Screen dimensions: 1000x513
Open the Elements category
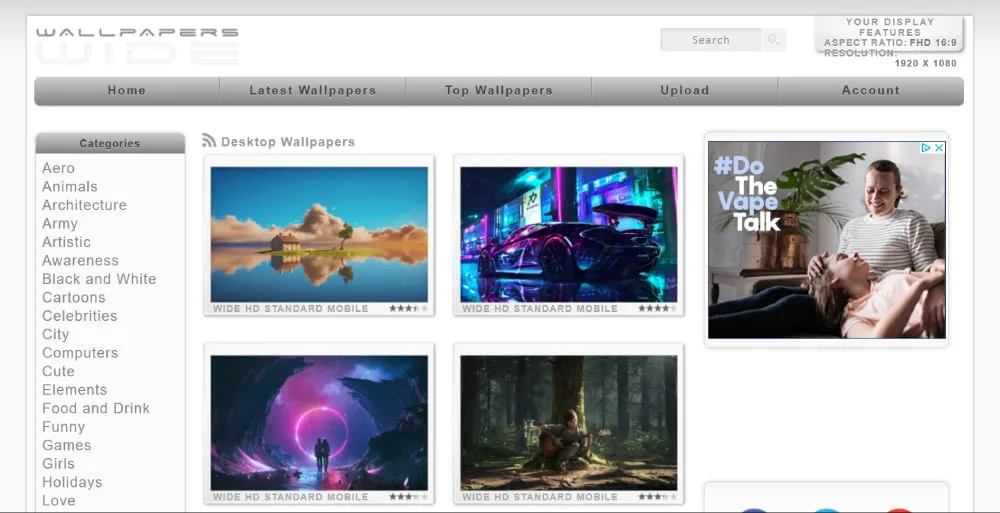[75, 390]
